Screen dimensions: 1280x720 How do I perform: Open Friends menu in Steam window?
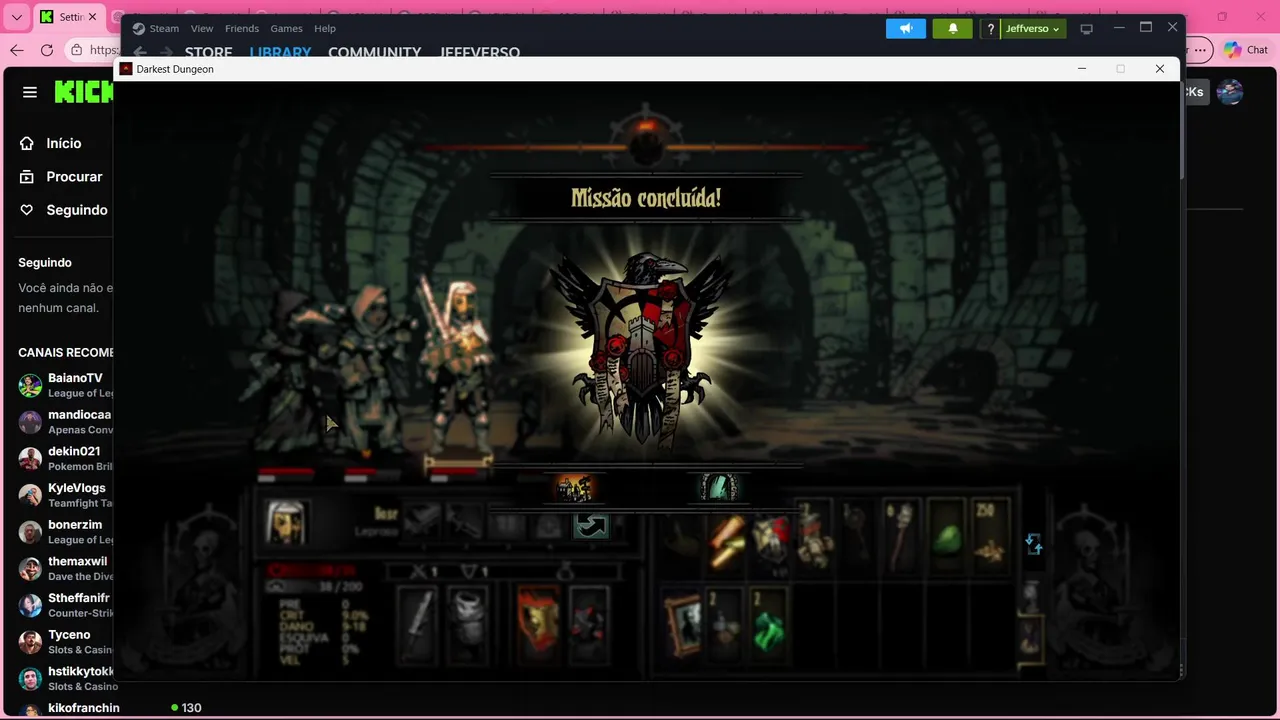[242, 28]
